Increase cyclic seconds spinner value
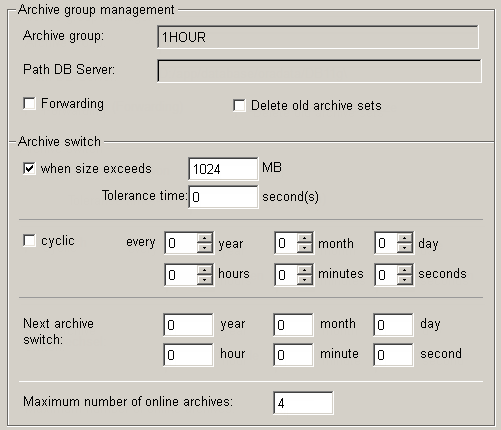Image resolution: width=501 pixels, height=430 pixels. click(x=404, y=270)
